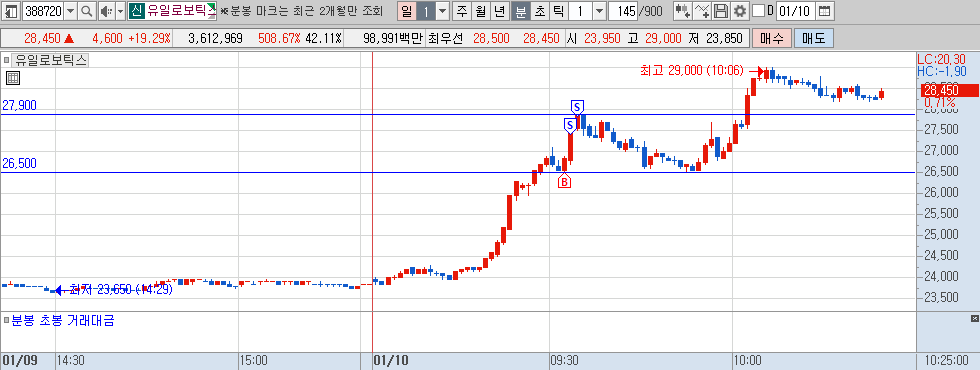This screenshot has width=980, height=370.
Task: Open the daily period dropdown arrow
Action: tap(442, 11)
